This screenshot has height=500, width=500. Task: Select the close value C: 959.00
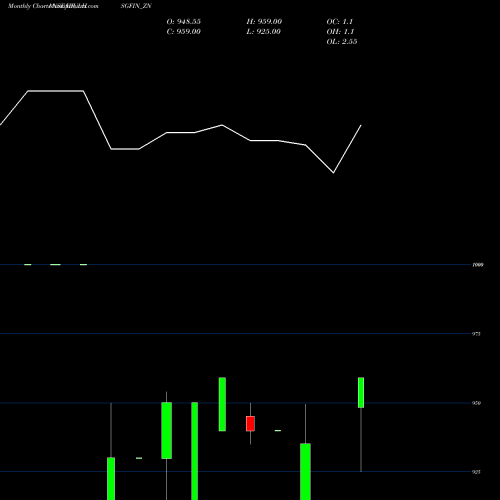tap(184, 32)
